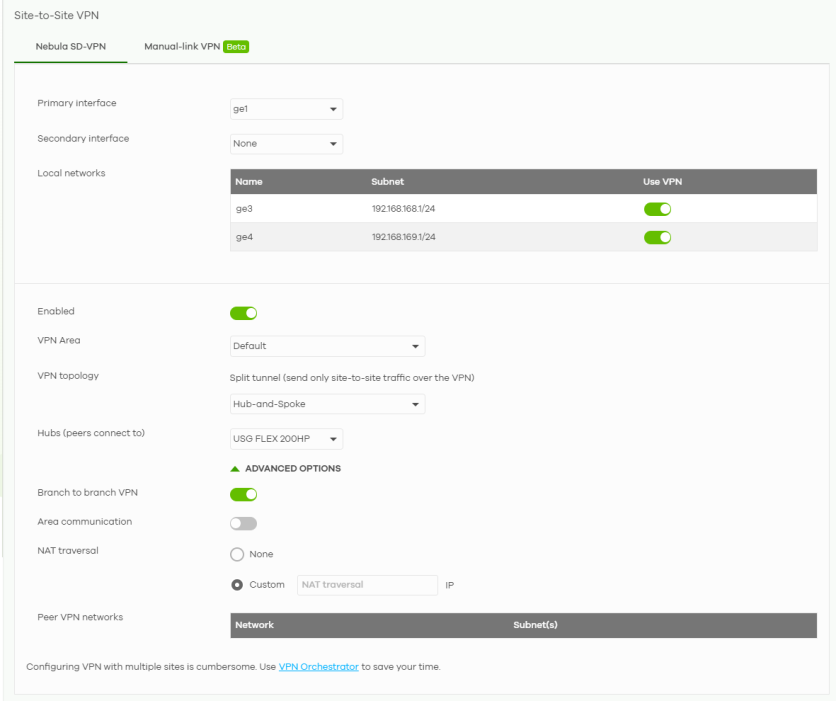Select Custom NAT traversal radio button
The height and width of the screenshot is (701, 836).
pos(238,585)
